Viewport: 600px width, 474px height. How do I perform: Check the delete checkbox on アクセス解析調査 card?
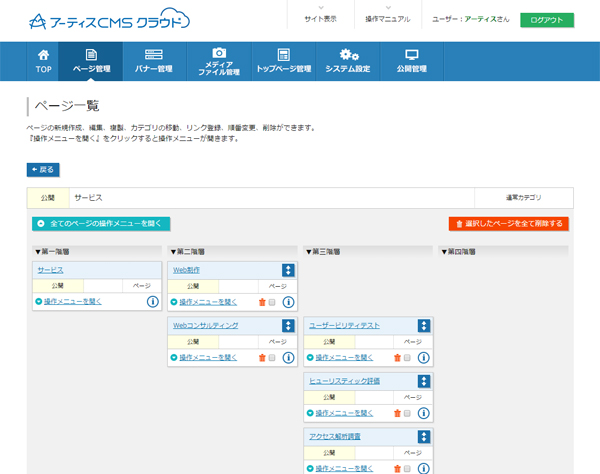click(408, 469)
